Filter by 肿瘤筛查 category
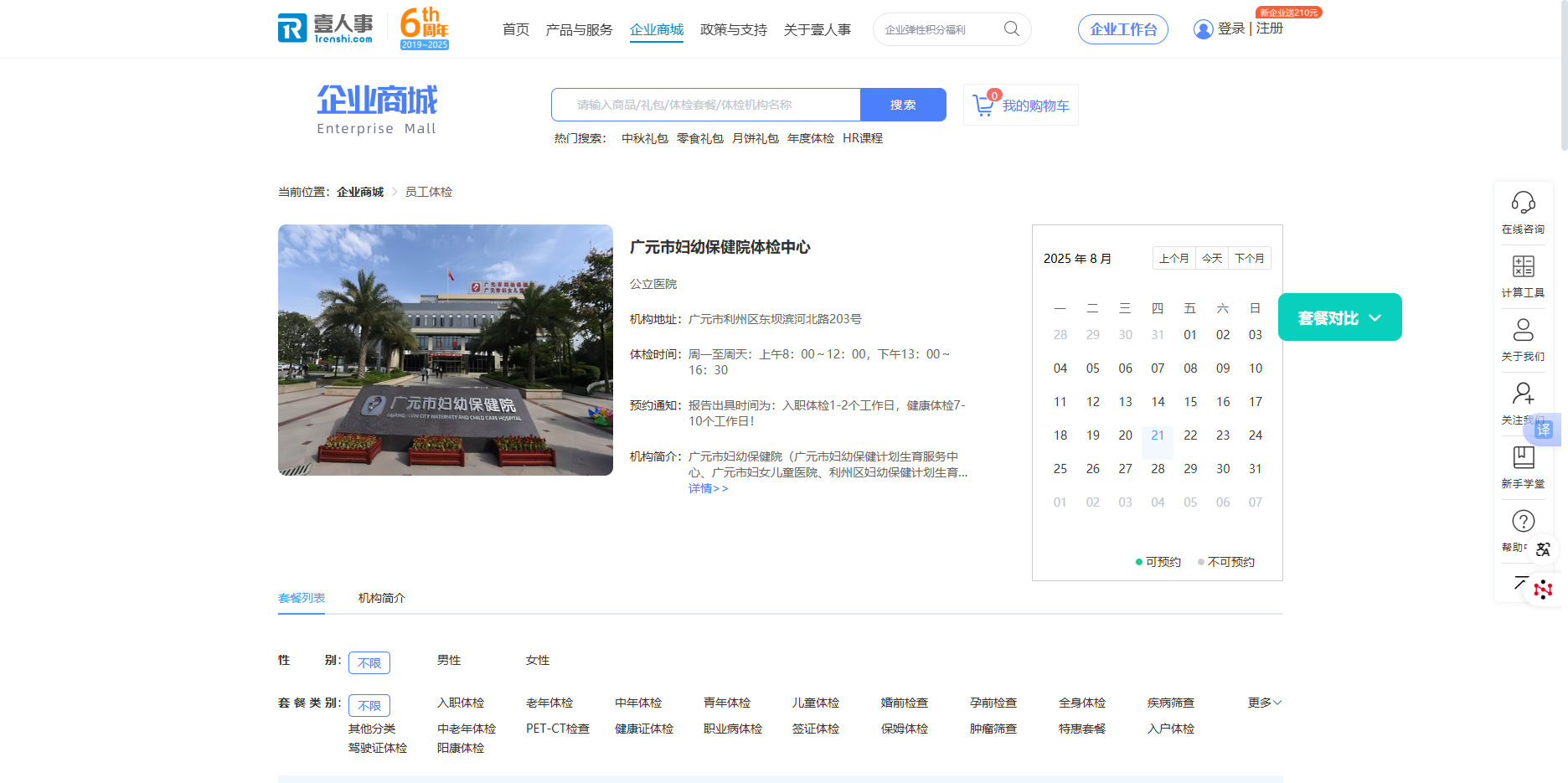Screen dimensions: 1568x783 click(x=993, y=729)
